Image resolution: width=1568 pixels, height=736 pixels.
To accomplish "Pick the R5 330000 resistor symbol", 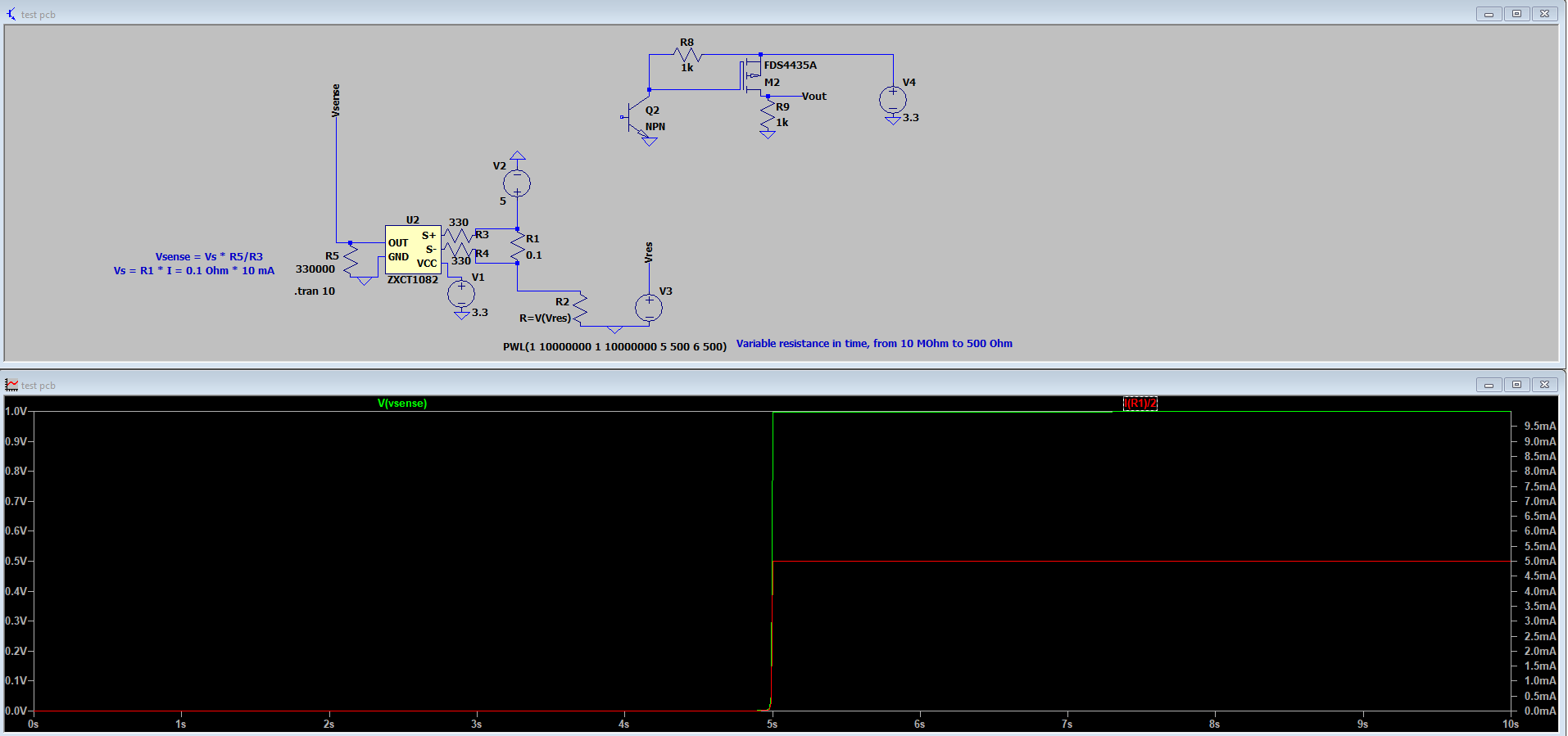I will tap(351, 260).
